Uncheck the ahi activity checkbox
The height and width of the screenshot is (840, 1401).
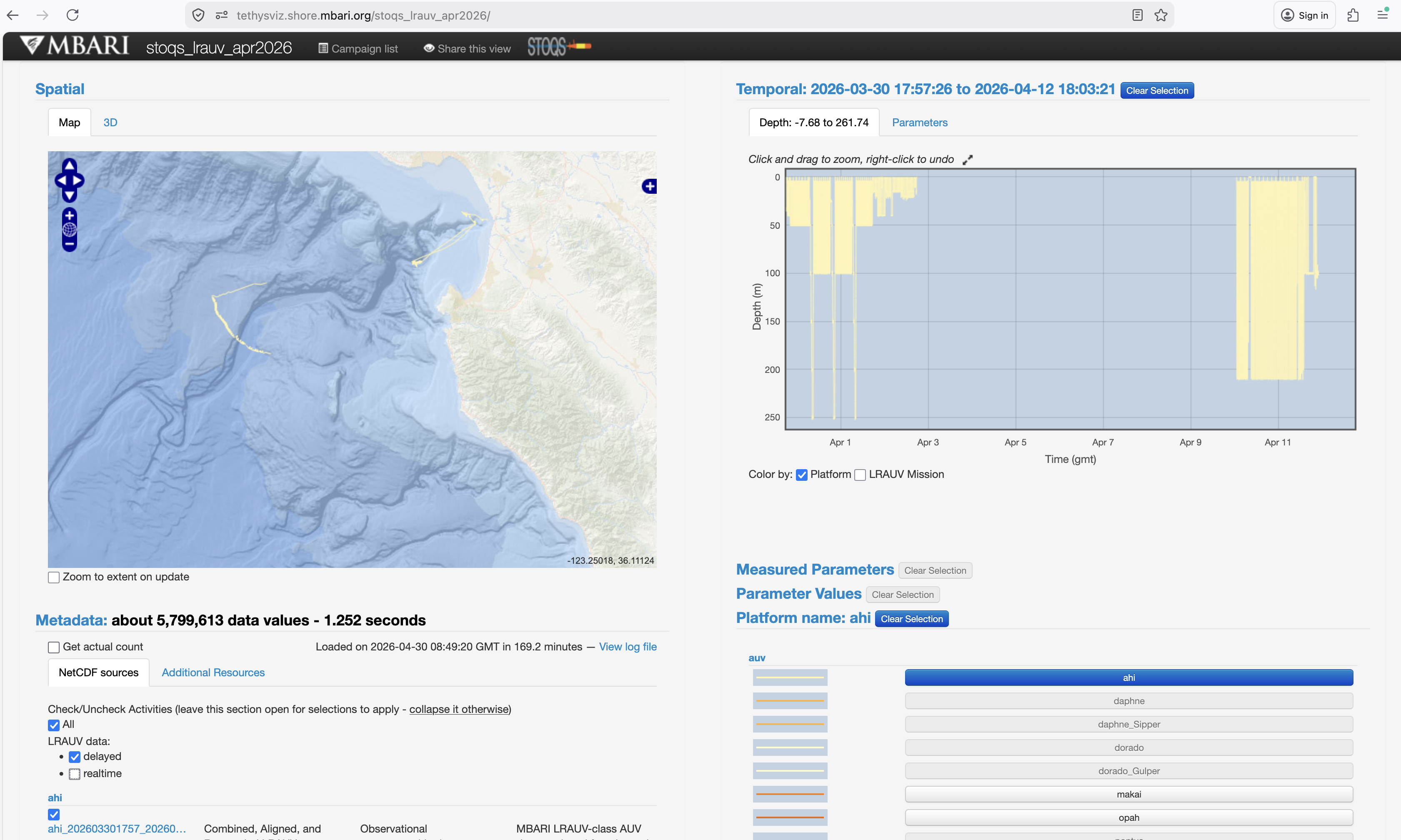pos(54,815)
